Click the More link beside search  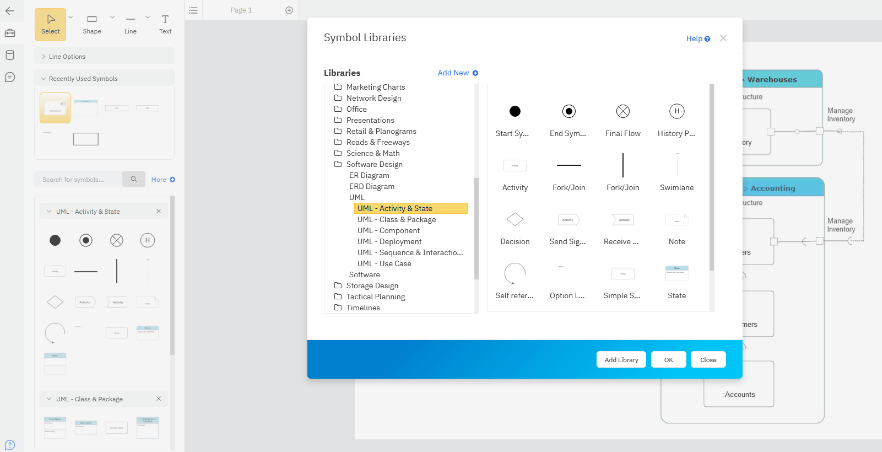coord(163,180)
